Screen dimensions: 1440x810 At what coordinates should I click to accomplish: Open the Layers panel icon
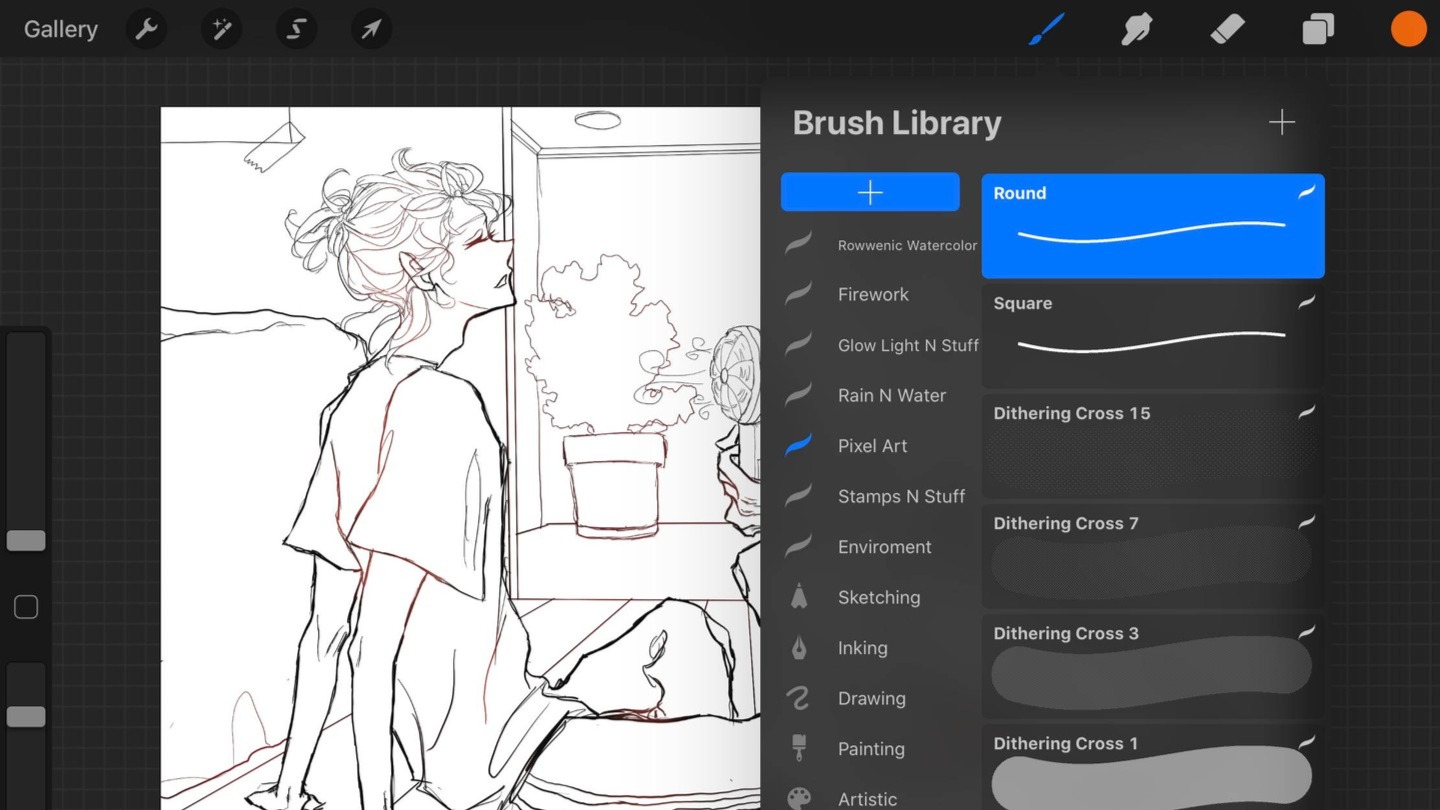1318,29
